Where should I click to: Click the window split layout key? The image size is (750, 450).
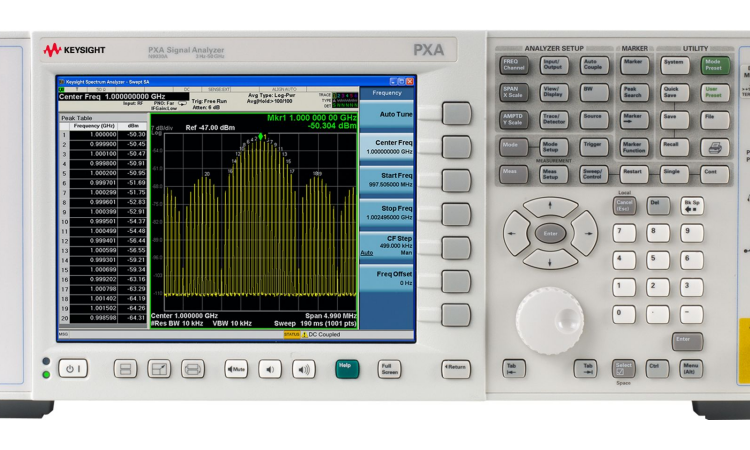(125, 369)
